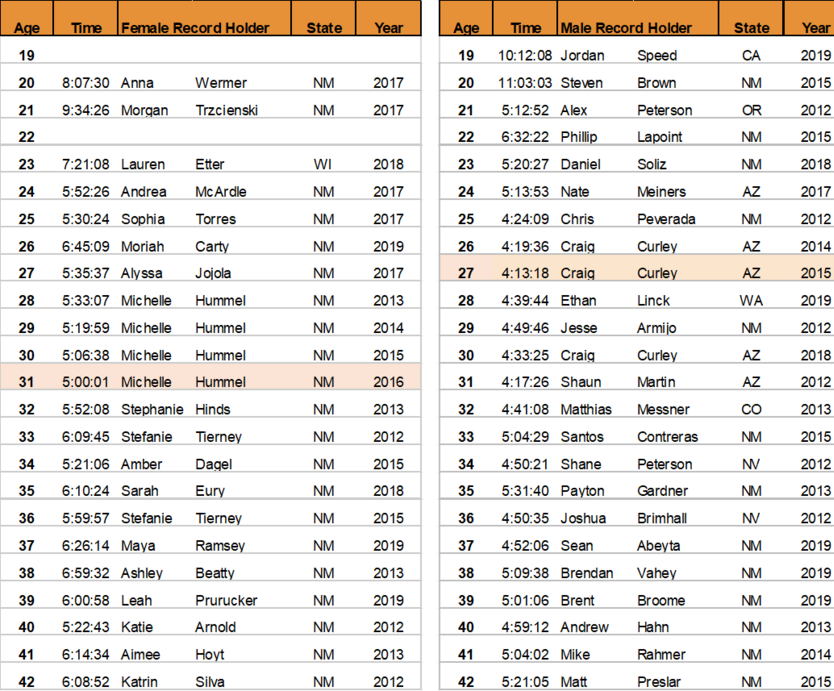Select the name Wermer
This screenshot has height=691, width=834.
pyautogui.click(x=221, y=83)
